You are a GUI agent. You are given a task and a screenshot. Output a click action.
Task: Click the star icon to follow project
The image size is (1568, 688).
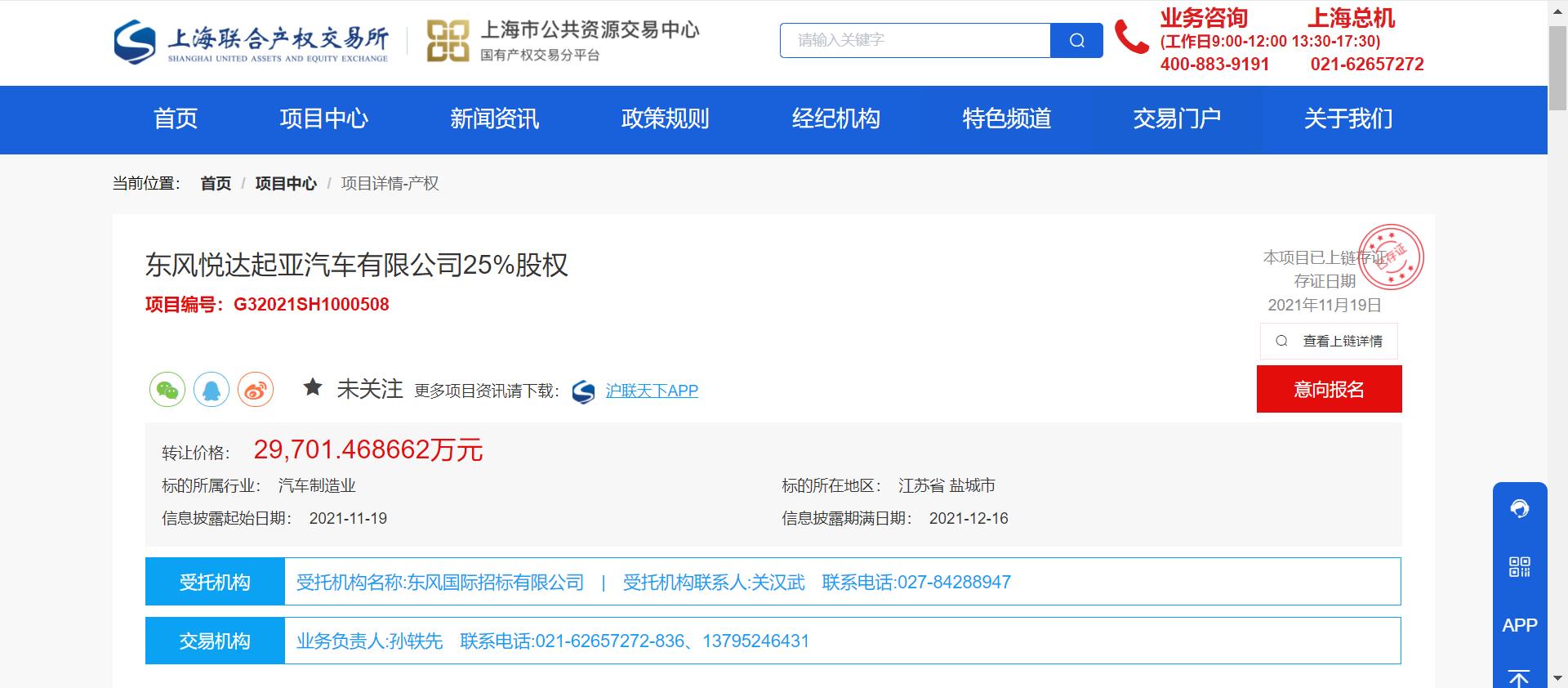click(313, 387)
